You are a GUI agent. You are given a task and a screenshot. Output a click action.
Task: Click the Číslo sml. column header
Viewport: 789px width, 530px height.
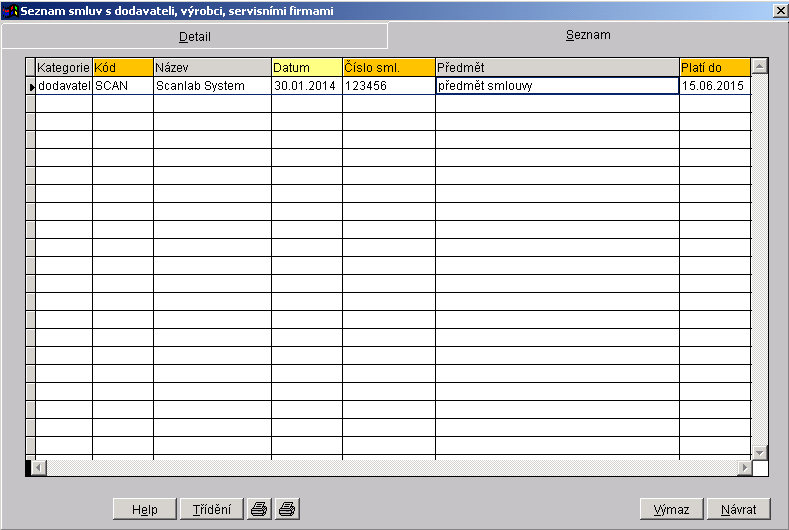pyautogui.click(x=388, y=67)
